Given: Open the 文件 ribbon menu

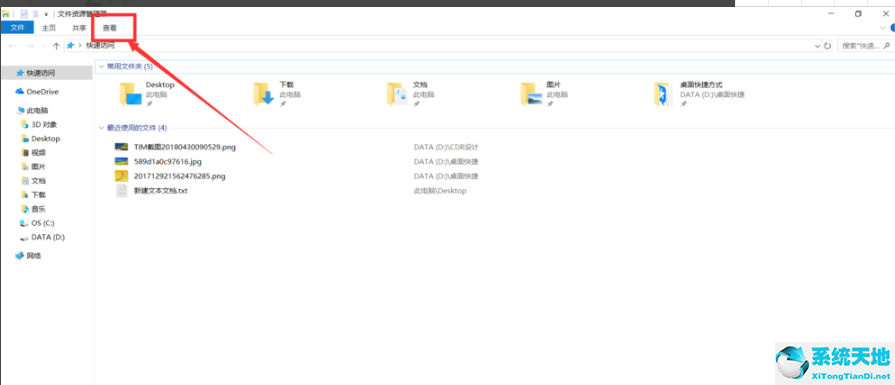Looking at the screenshot, I should (x=17, y=27).
